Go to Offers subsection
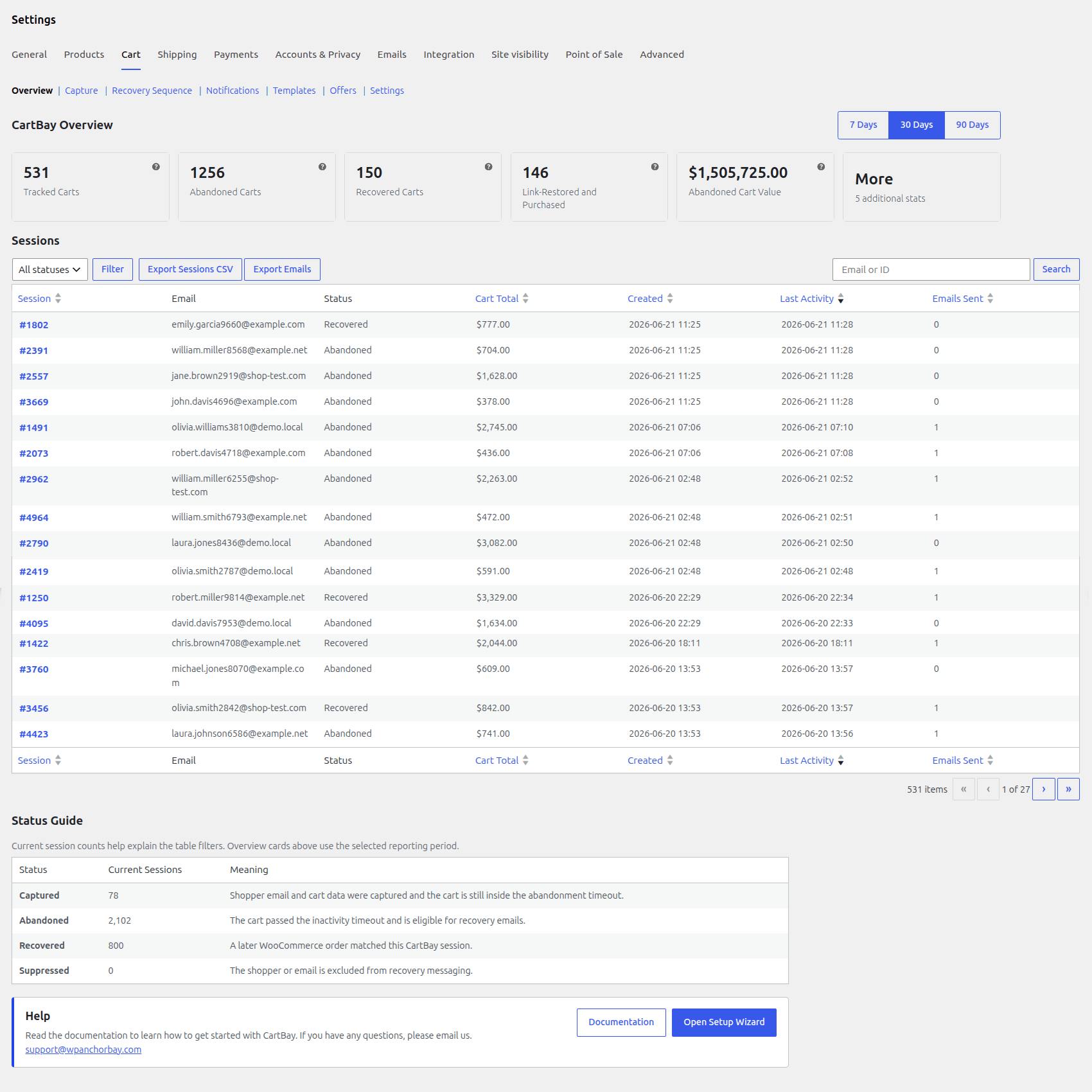This screenshot has height=1092, width=1092. [x=343, y=91]
